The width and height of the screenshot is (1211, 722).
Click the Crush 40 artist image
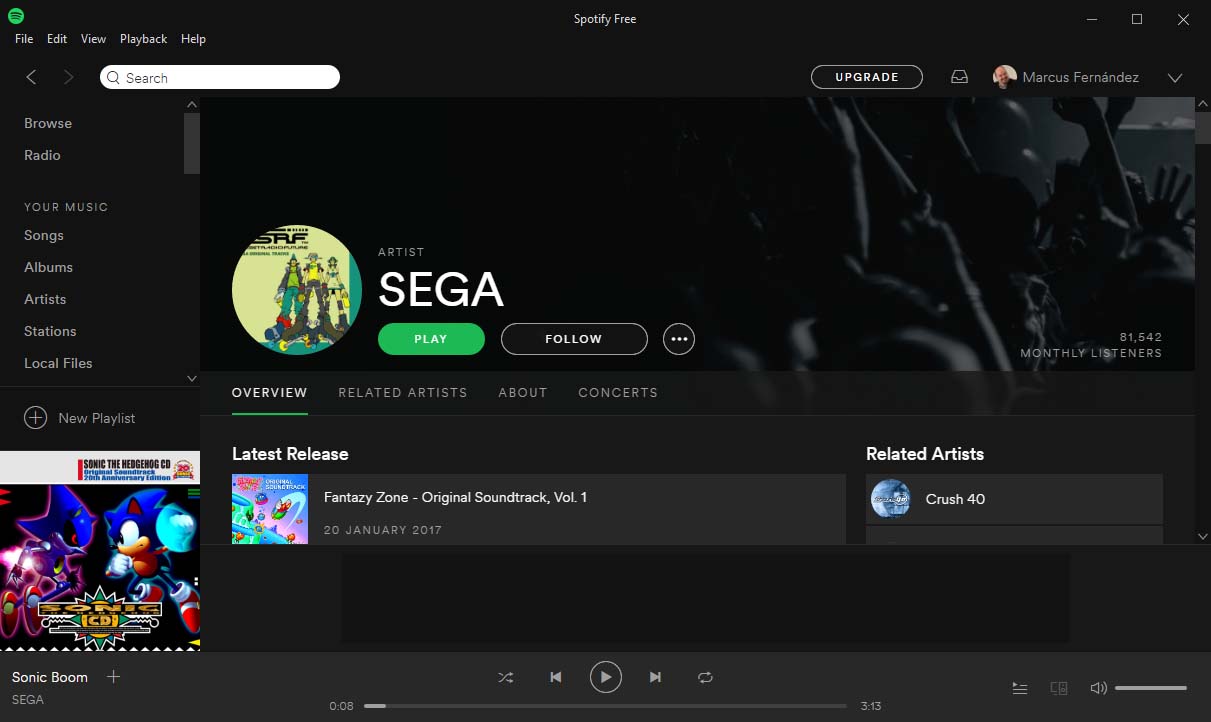[x=890, y=499]
